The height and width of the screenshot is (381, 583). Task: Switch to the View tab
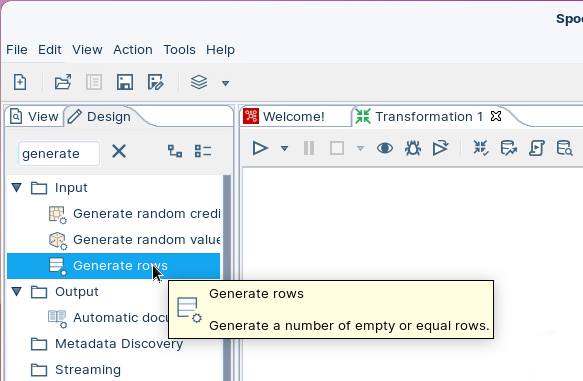pos(34,117)
